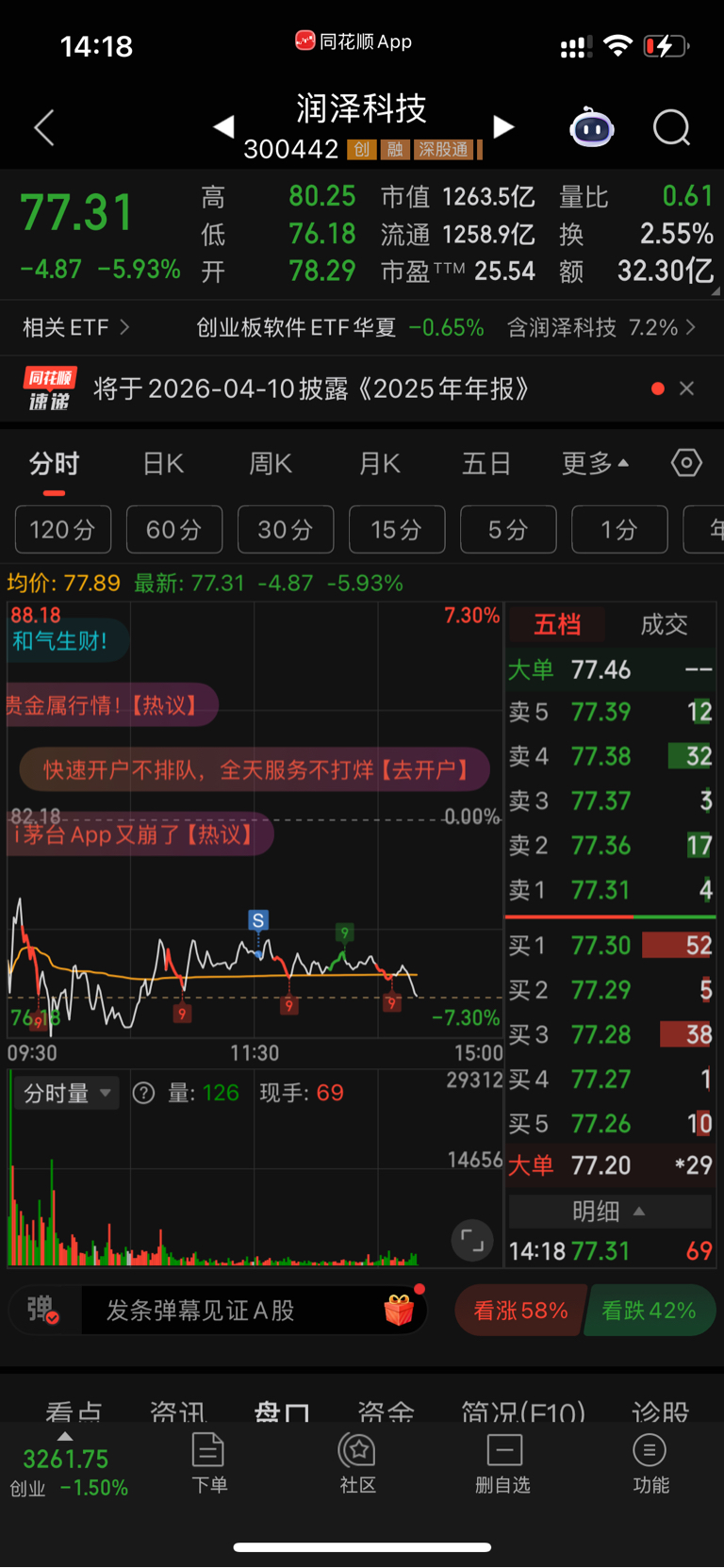Choose the 60分 interval button
724x1568 pixels.
174,529
